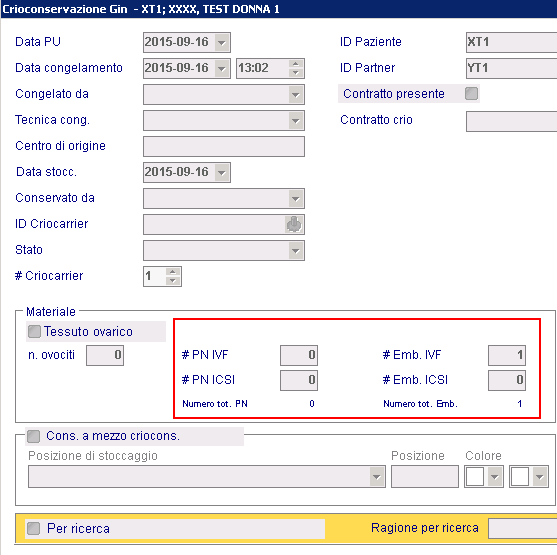Click the Centro di origine field
The width and height of the screenshot is (557, 555).
(224, 146)
